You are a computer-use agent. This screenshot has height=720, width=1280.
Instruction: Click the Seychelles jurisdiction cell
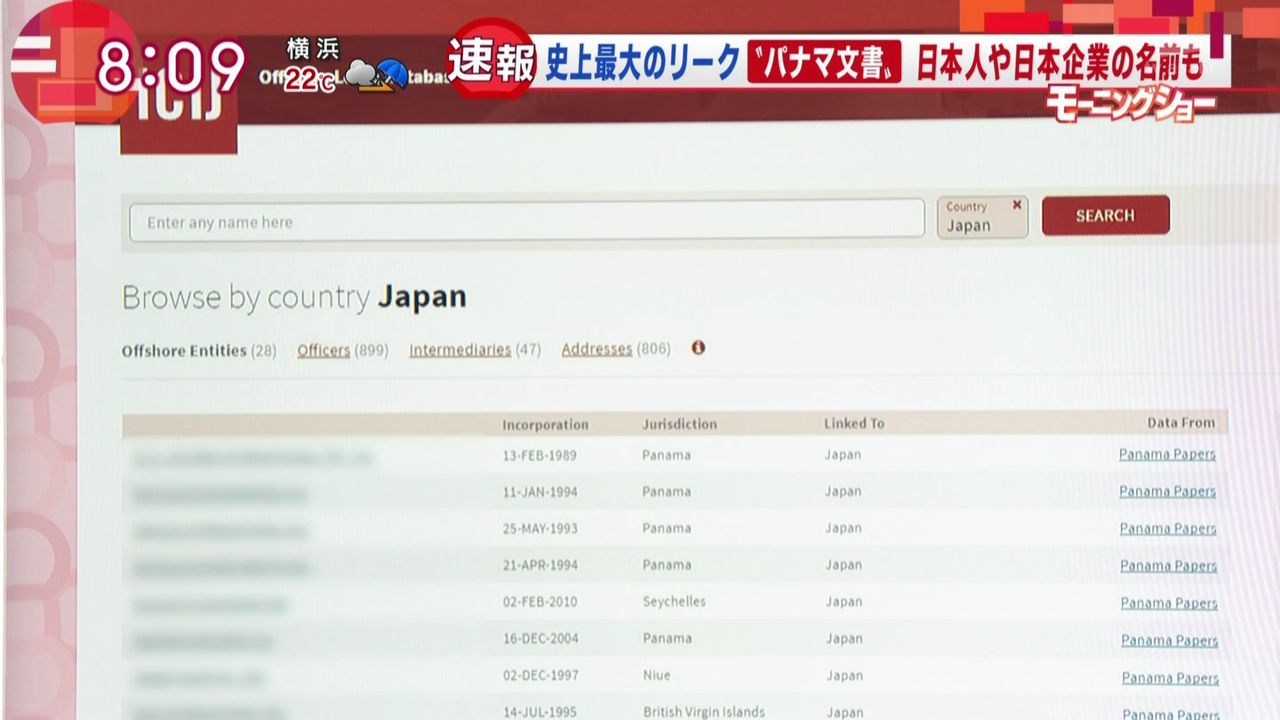[674, 601]
